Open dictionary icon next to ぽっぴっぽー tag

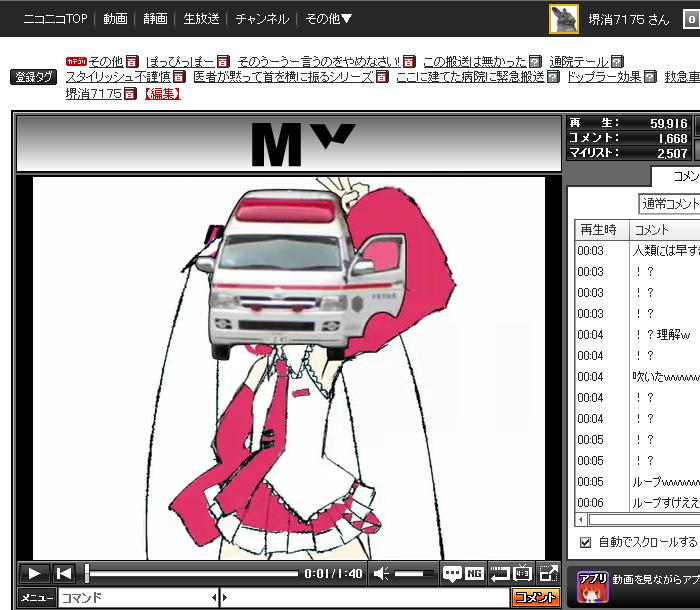coord(223,61)
